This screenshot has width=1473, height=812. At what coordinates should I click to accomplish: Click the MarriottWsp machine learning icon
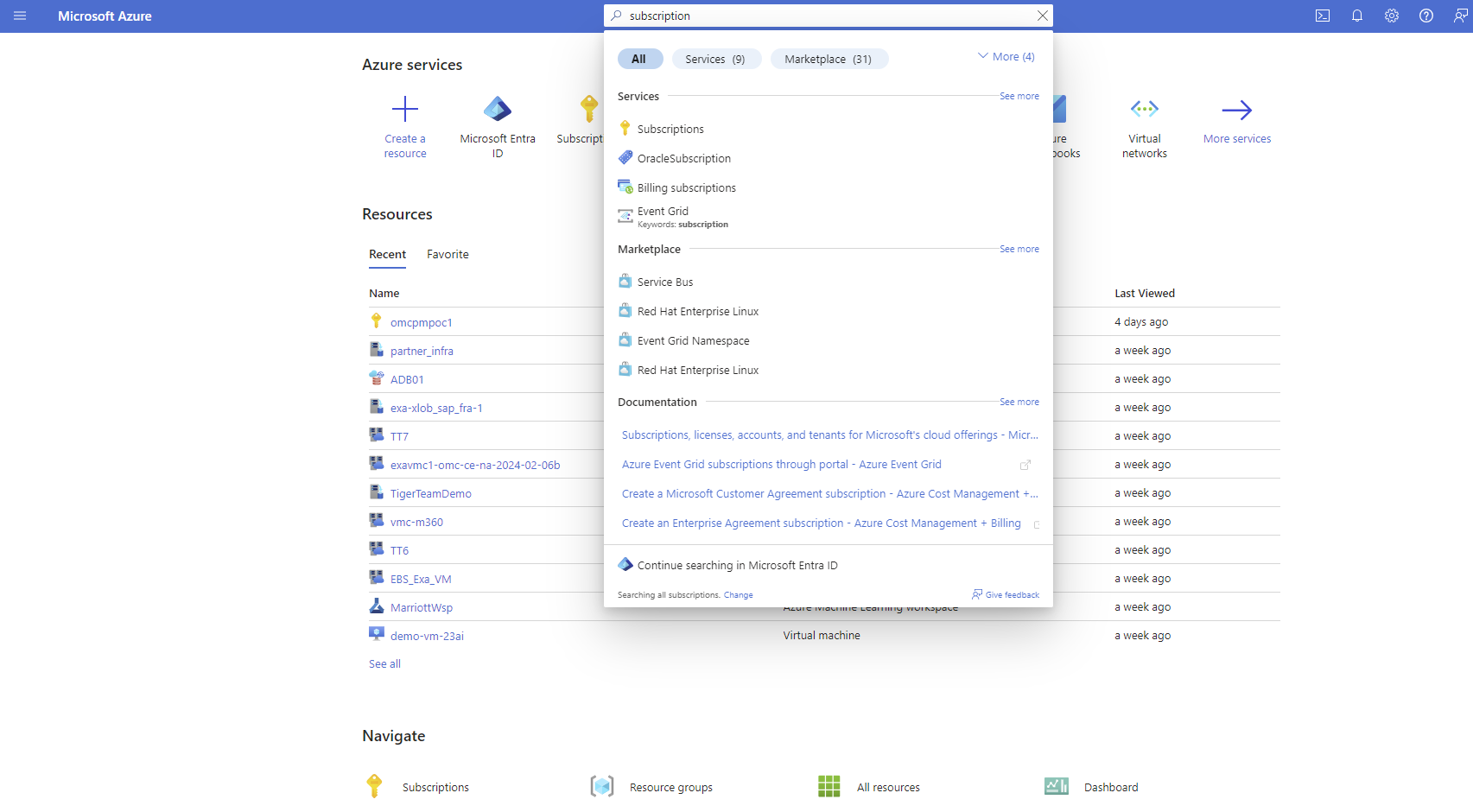coord(377,606)
